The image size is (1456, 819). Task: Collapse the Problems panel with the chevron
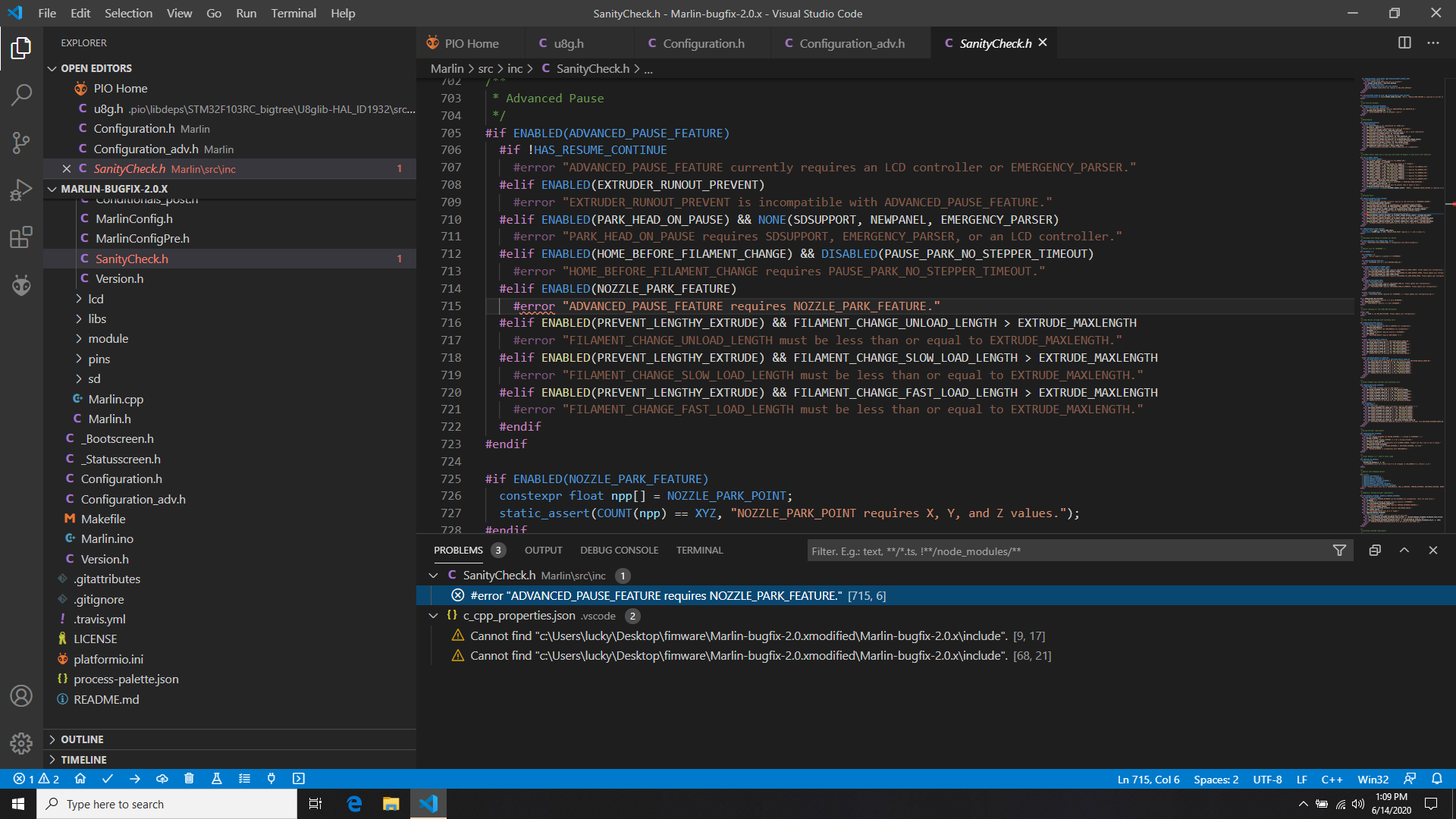pos(1404,550)
